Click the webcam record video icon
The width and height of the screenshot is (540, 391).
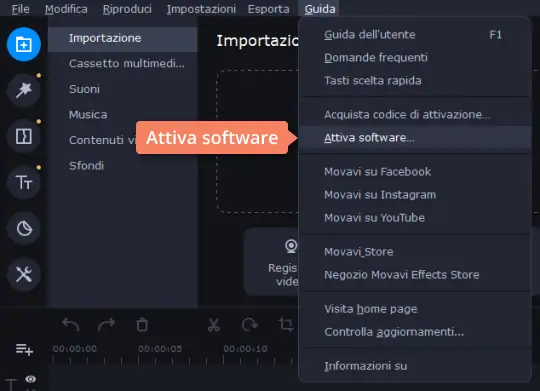291,247
